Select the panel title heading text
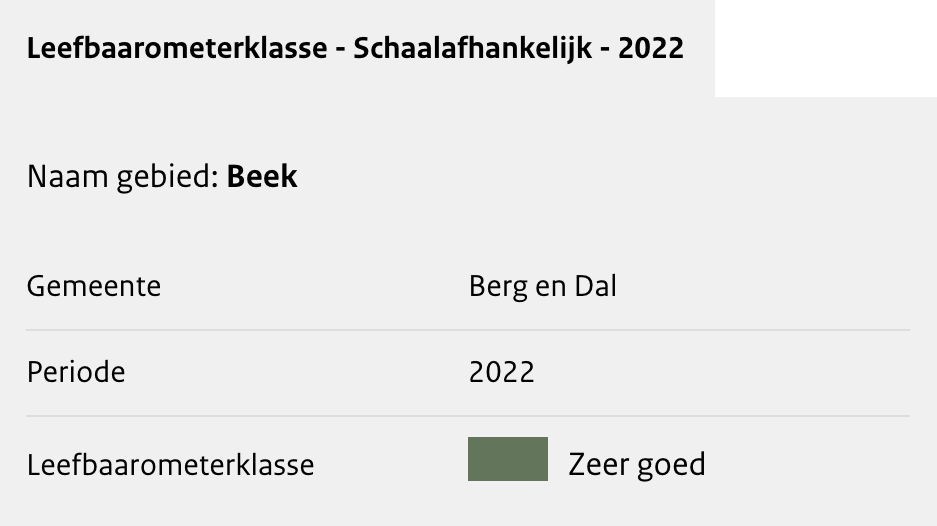 pyautogui.click(x=355, y=49)
